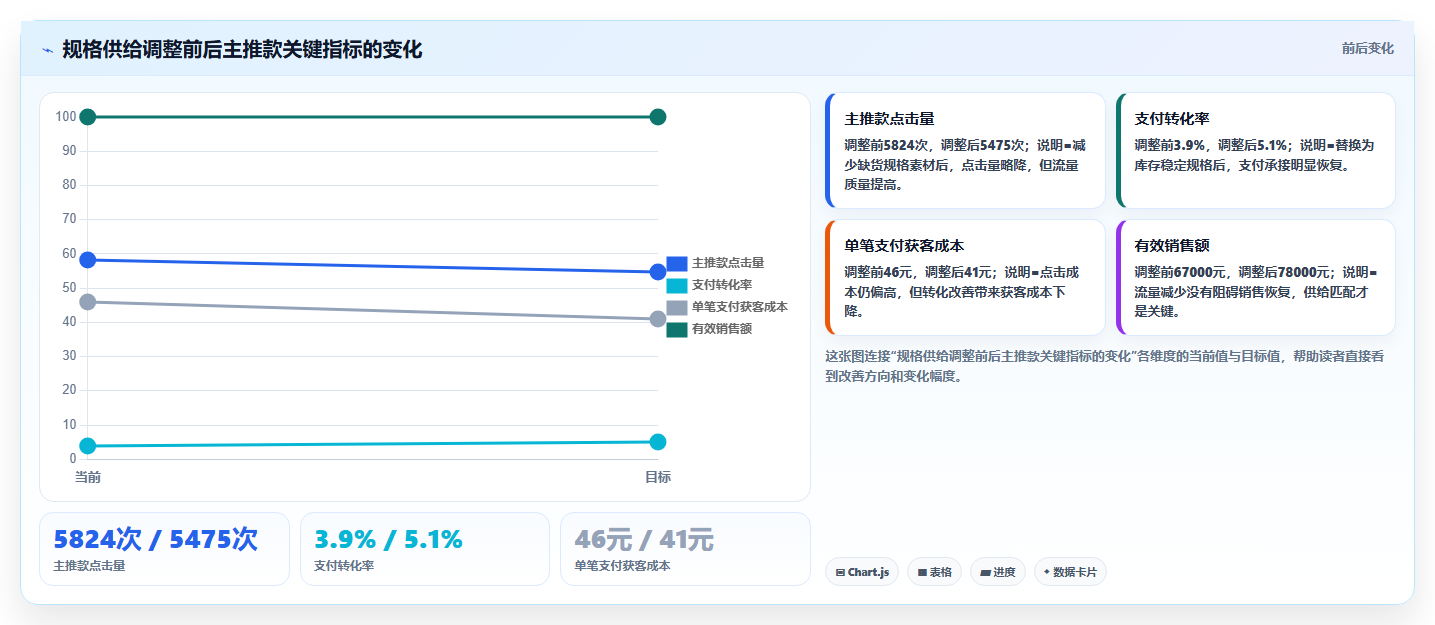The image size is (1435, 625).
Task: Select the 表格 tag
Action: pos(934,572)
